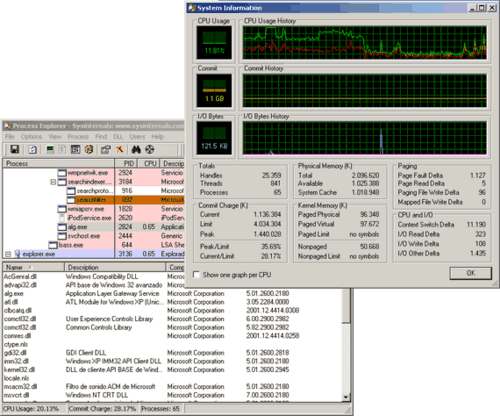This screenshot has width=500, height=416.
Task: Open Properties via the toolbar icon
Action: pyautogui.click(x=106, y=149)
